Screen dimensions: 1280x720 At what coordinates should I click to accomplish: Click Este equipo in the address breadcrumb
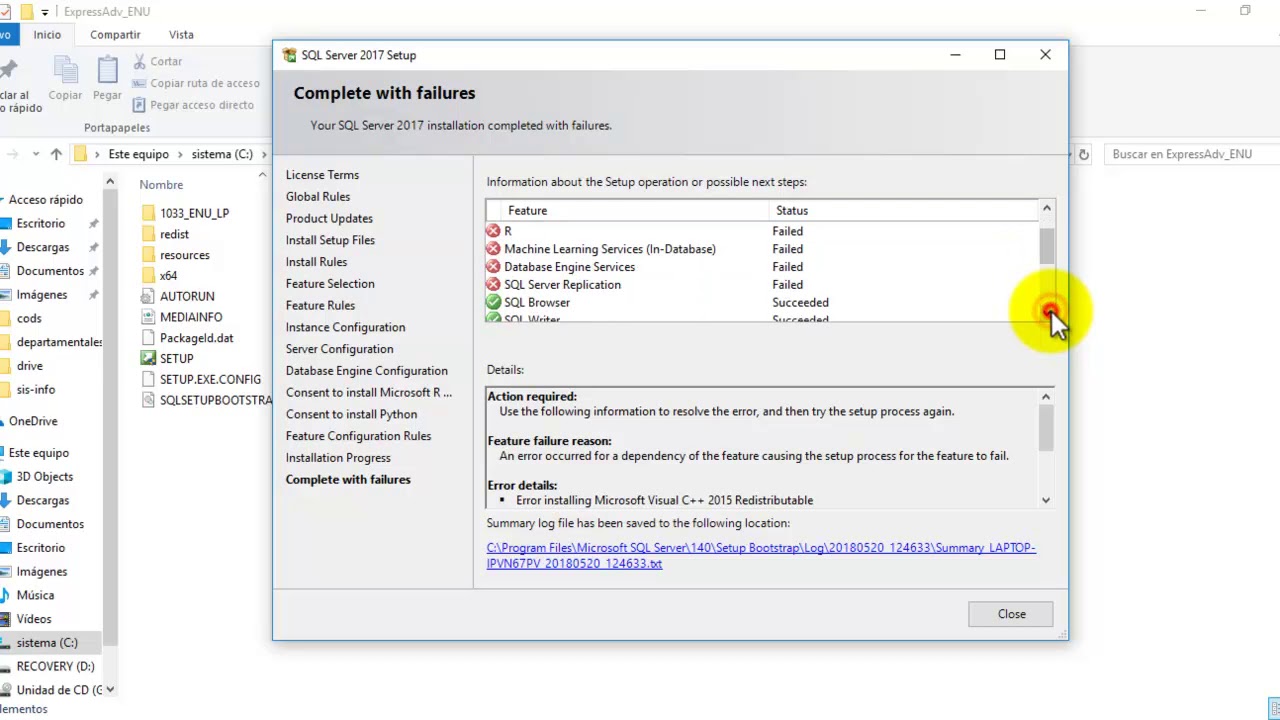tap(138, 154)
